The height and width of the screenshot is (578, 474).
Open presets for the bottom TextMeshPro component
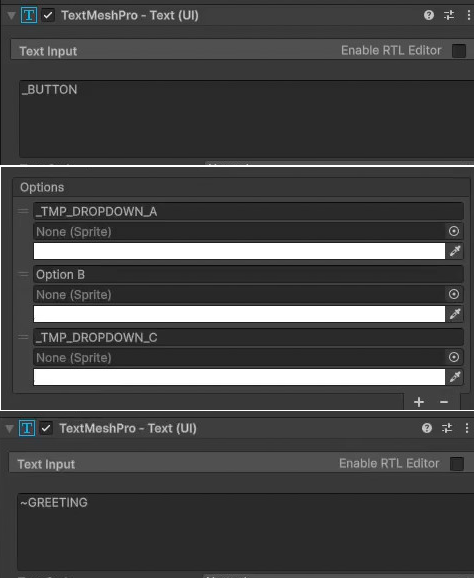pos(447,428)
